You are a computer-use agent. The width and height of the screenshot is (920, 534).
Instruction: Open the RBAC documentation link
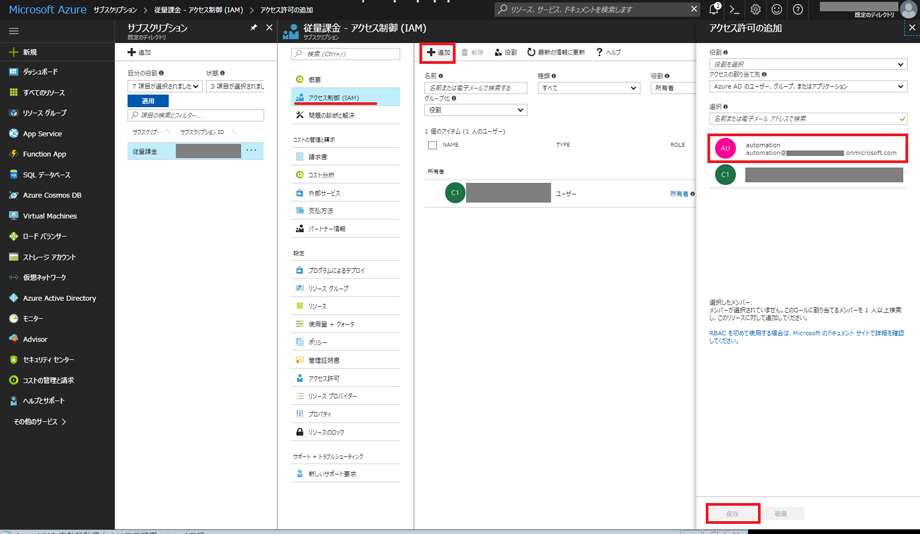click(807, 337)
